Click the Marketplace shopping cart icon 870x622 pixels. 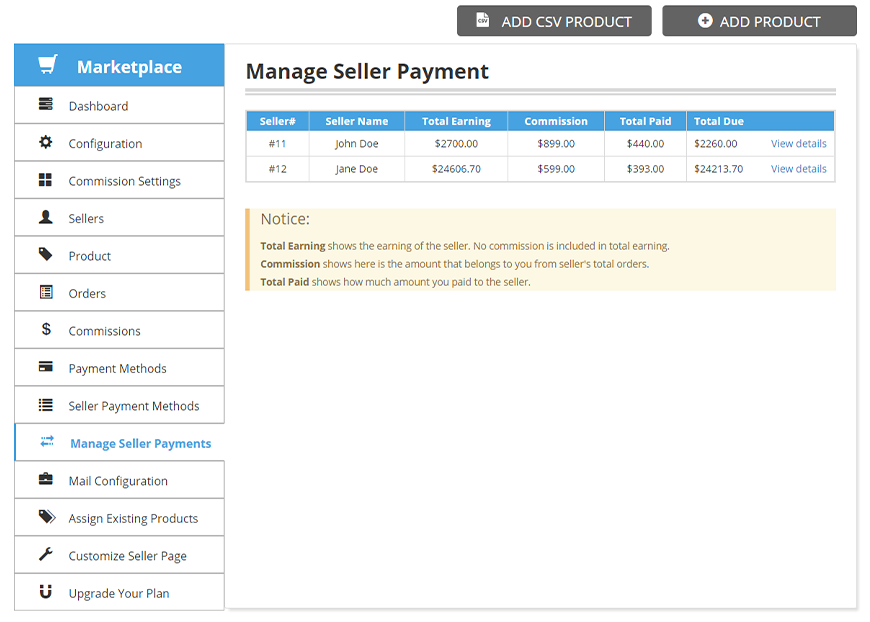48,65
